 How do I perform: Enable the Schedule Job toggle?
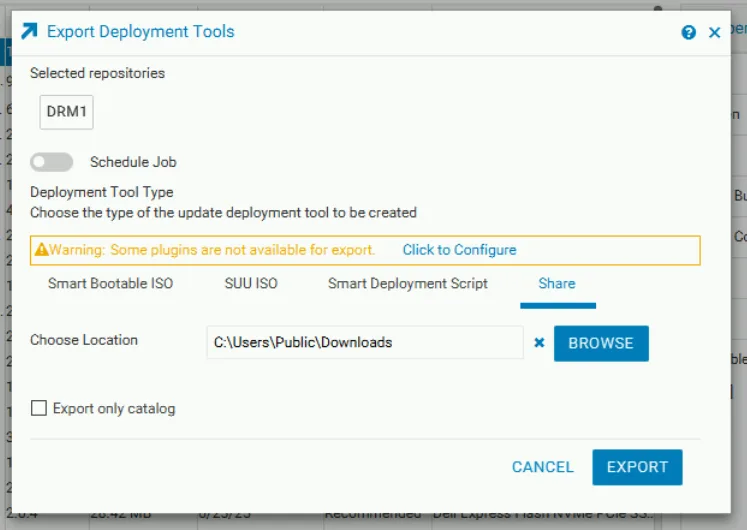coord(52,162)
